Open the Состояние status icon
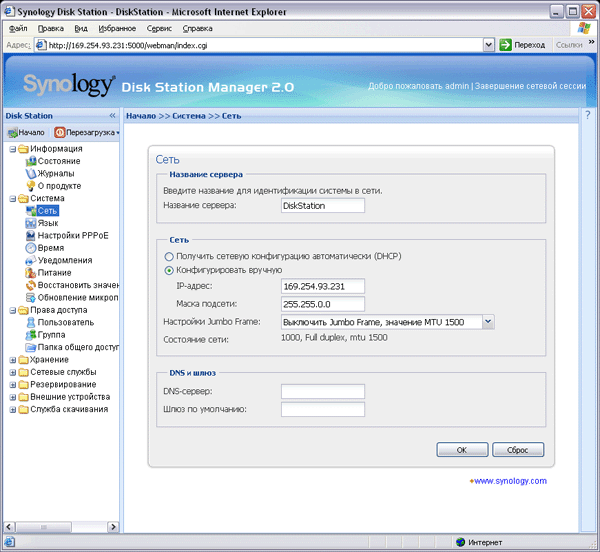600x552 pixels. point(31,161)
